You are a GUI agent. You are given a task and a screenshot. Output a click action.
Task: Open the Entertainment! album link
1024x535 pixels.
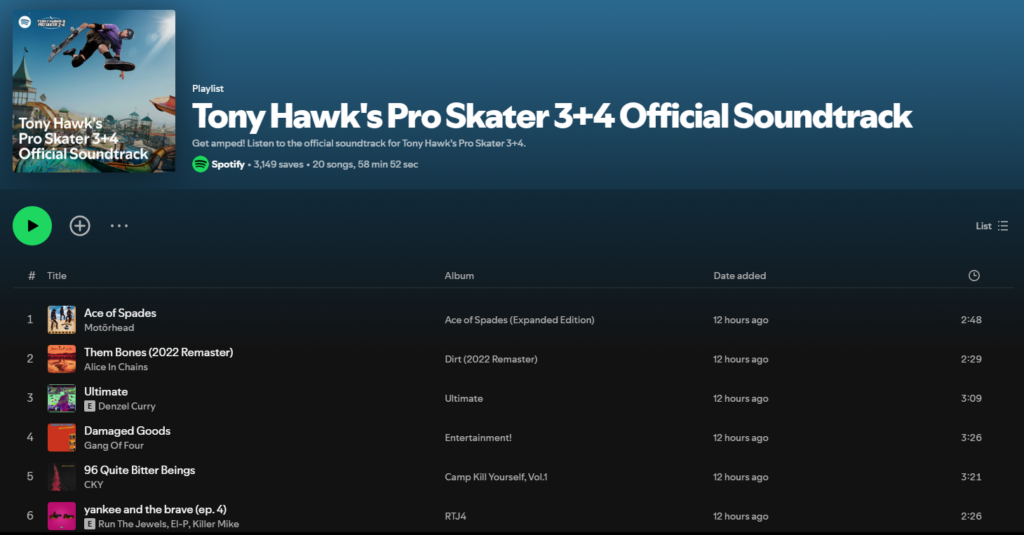[x=477, y=438]
